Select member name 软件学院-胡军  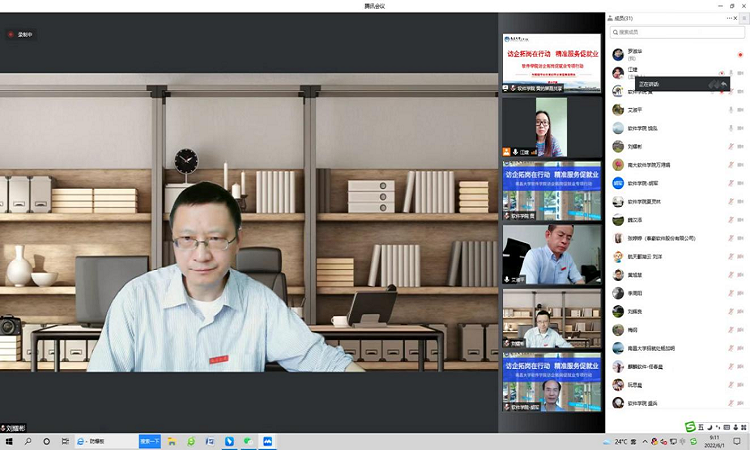pos(643,183)
